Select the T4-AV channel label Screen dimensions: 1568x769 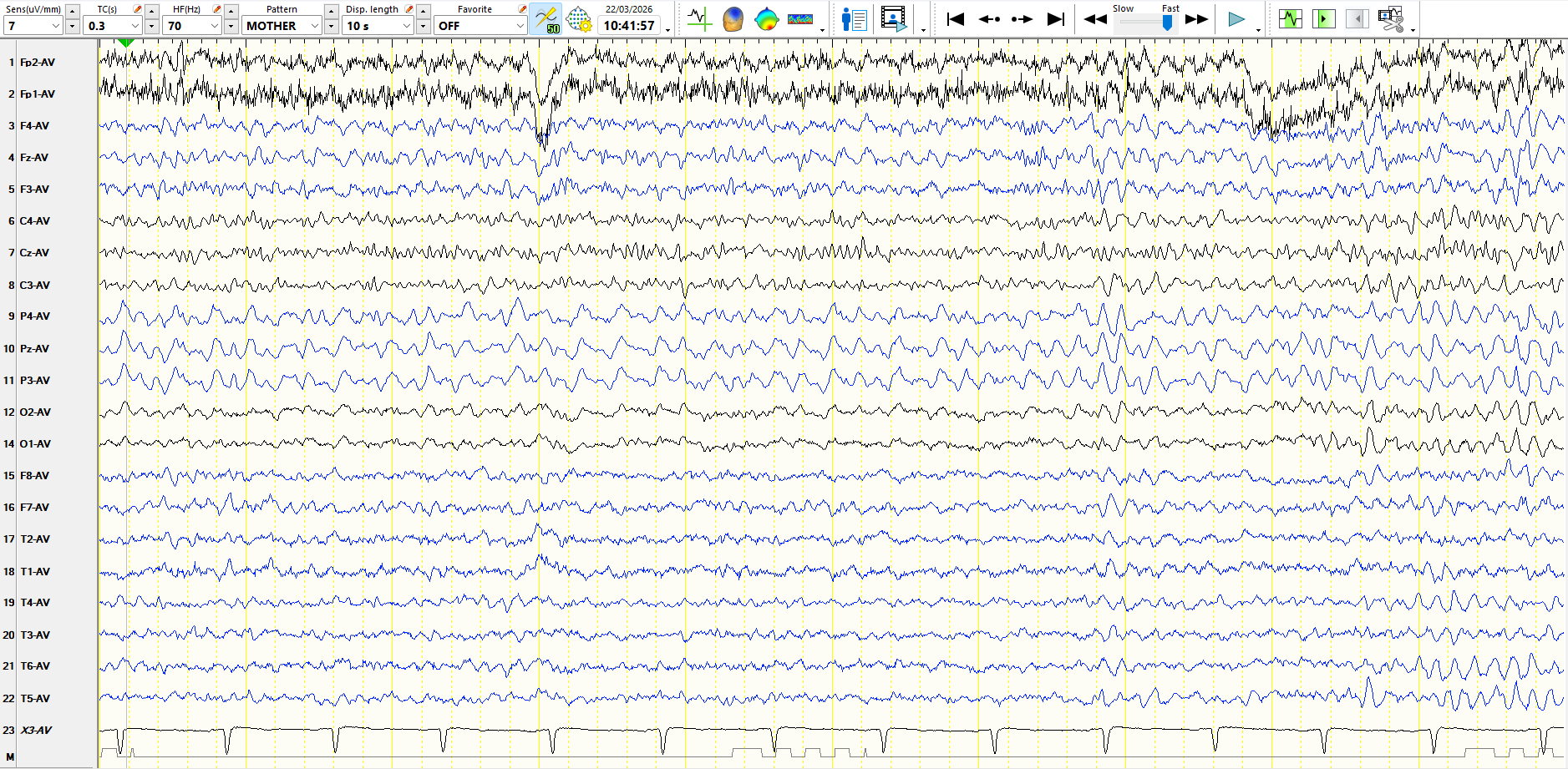(x=35, y=603)
